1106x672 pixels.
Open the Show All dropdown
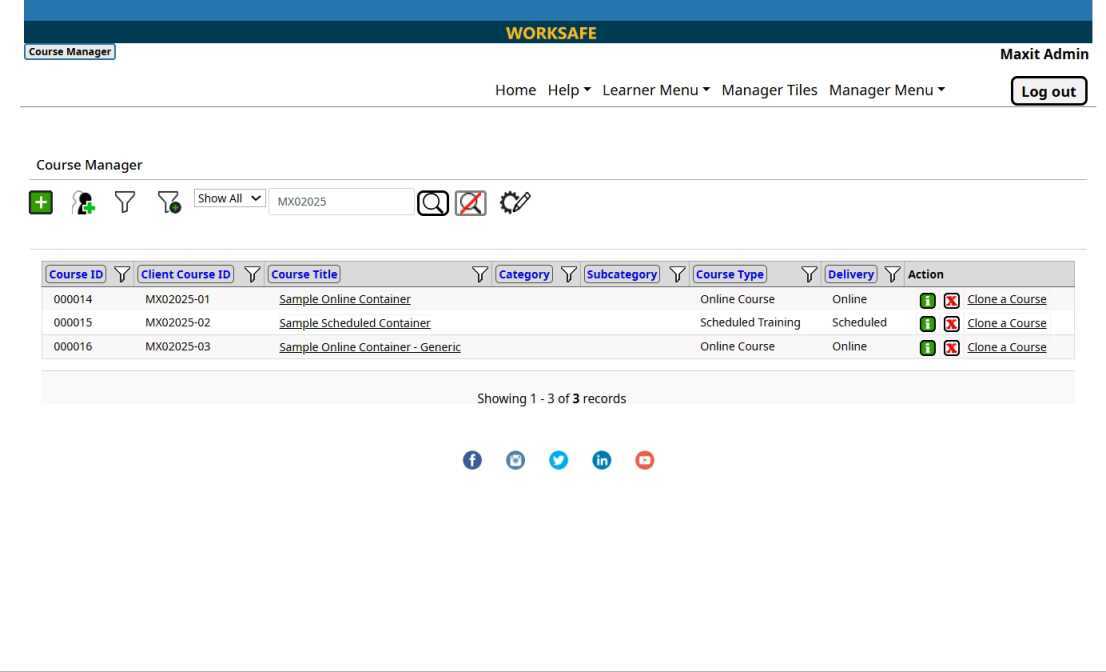[230, 199]
